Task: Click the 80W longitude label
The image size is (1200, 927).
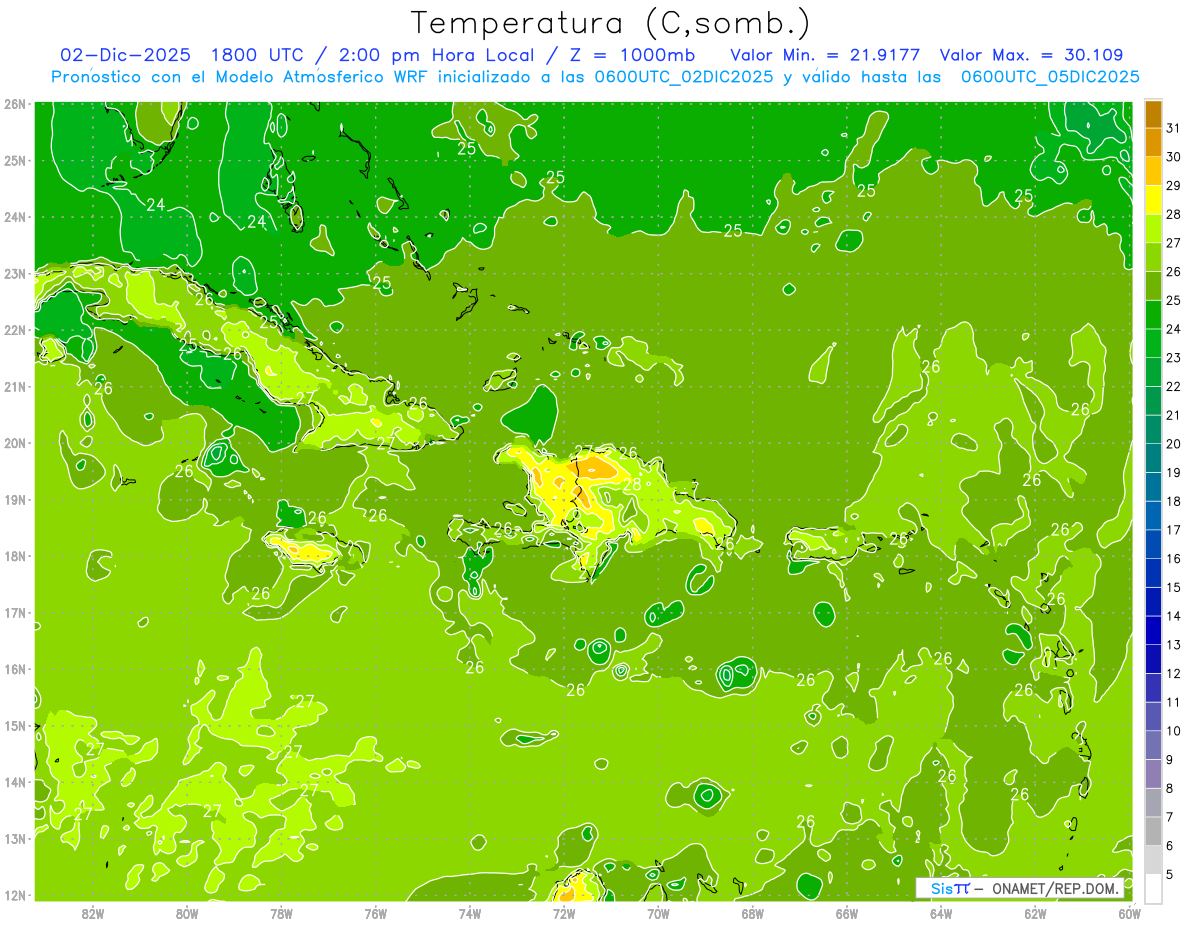Action: click(x=187, y=913)
